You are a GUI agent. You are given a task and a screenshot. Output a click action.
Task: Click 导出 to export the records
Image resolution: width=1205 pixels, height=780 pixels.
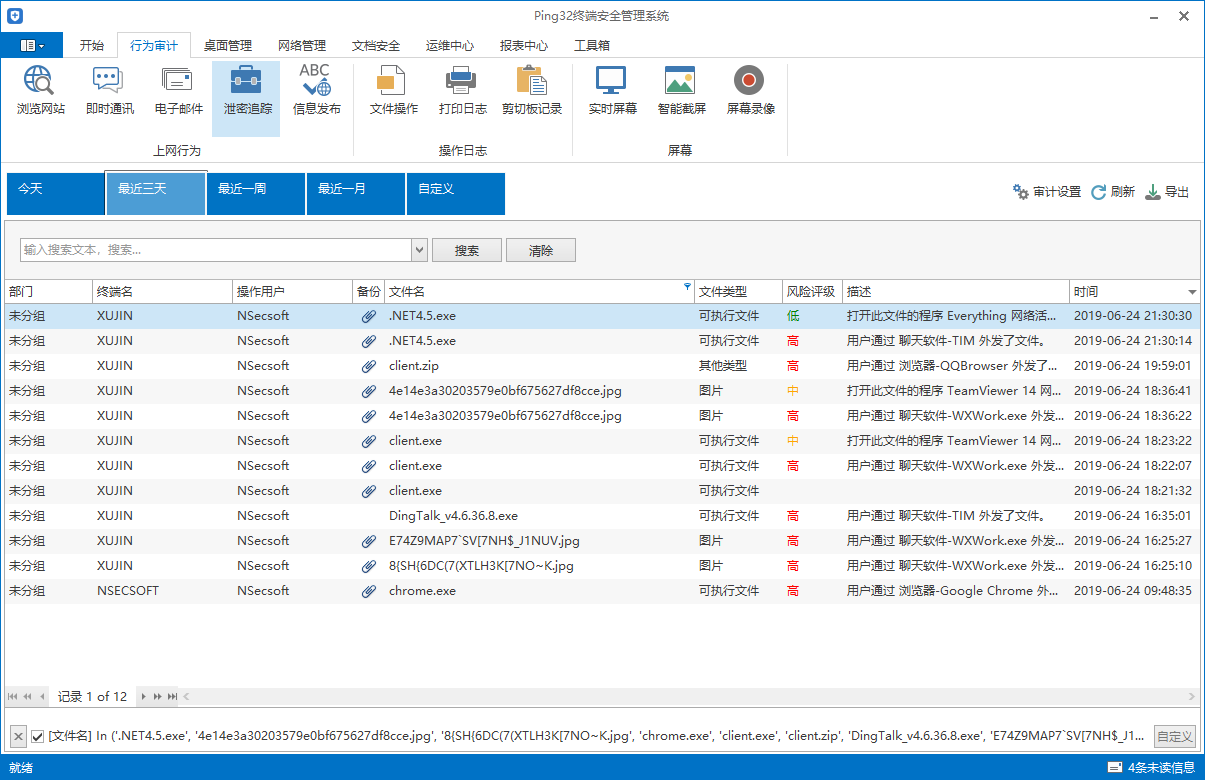point(1167,192)
